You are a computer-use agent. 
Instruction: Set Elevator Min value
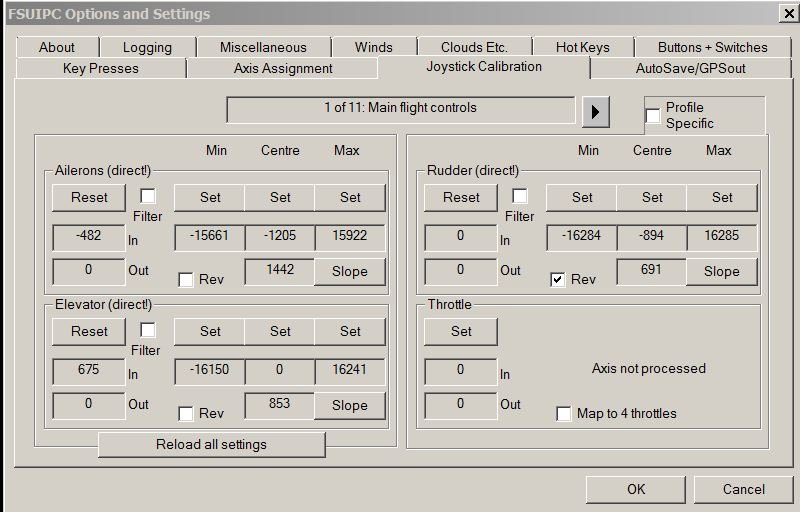click(210, 331)
